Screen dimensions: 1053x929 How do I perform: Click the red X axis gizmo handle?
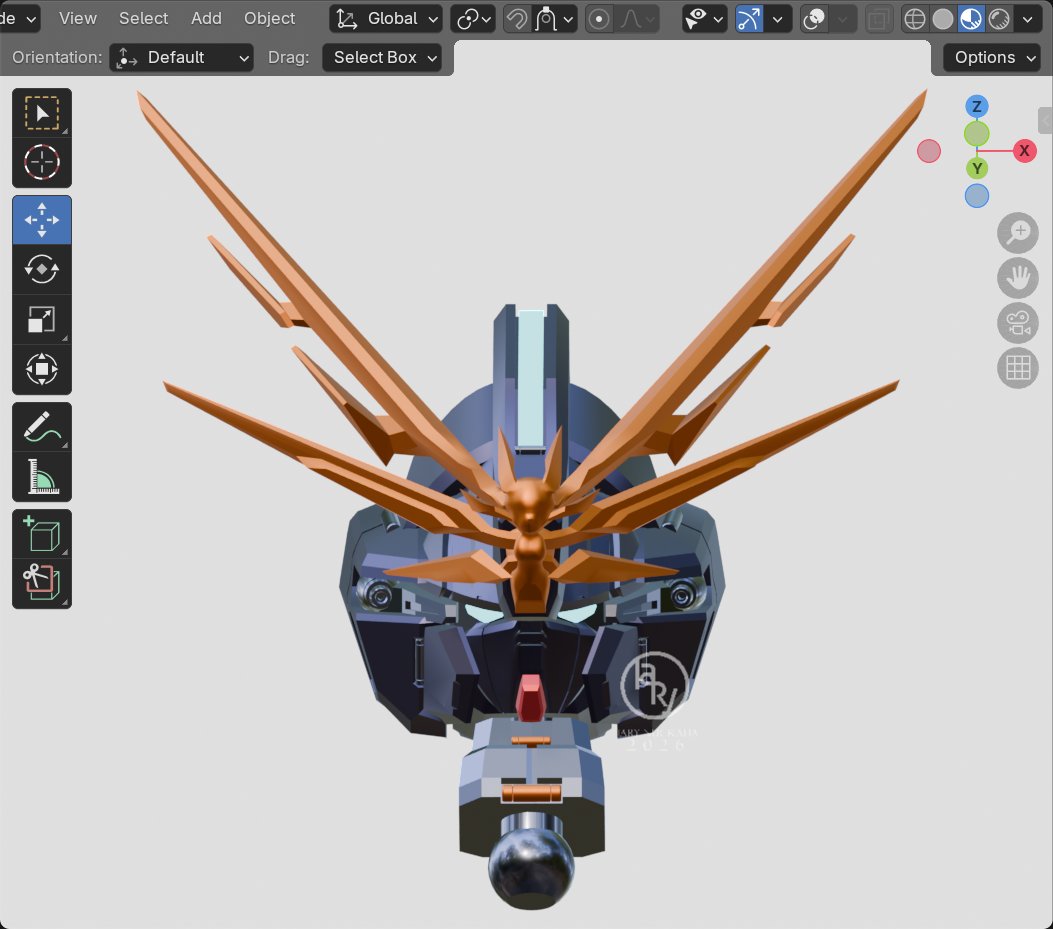pyautogui.click(x=1024, y=150)
